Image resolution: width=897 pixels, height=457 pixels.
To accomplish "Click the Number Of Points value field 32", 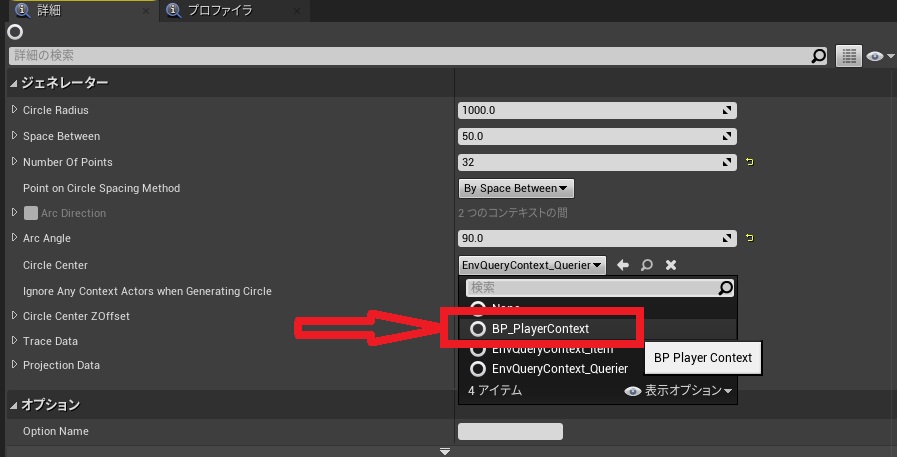I will click(597, 162).
